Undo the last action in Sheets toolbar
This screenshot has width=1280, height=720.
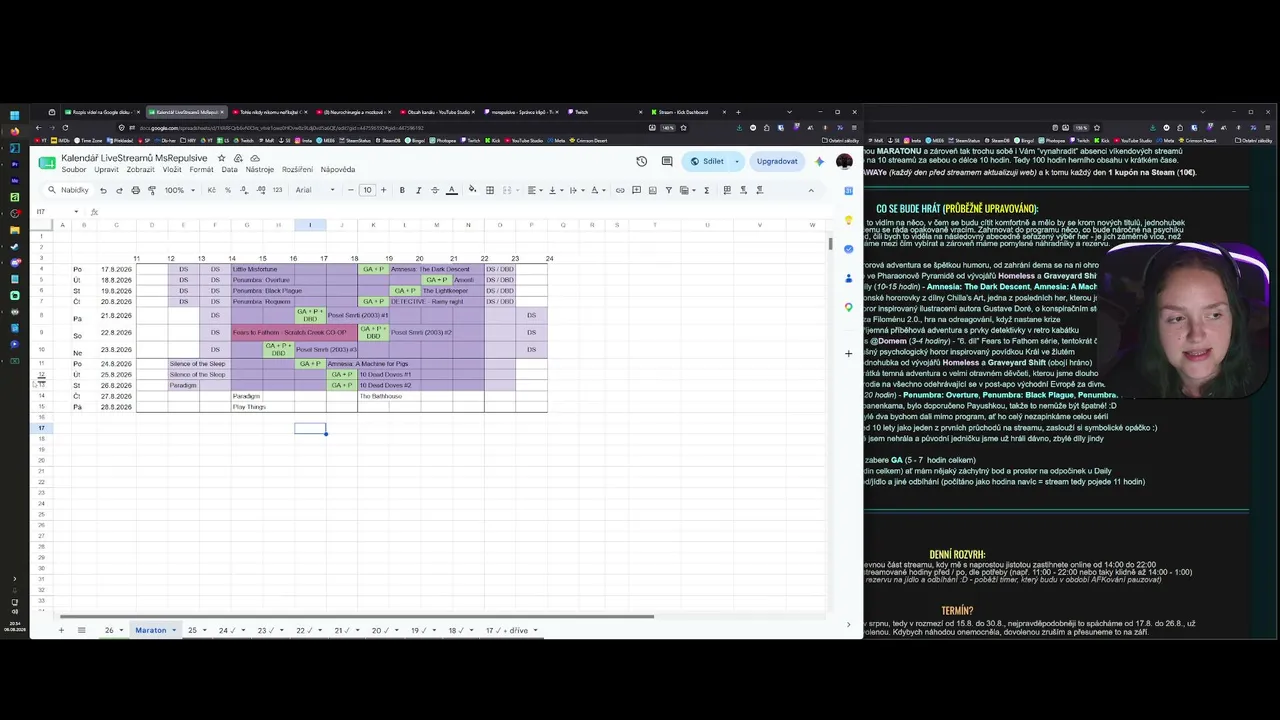tap(103, 190)
